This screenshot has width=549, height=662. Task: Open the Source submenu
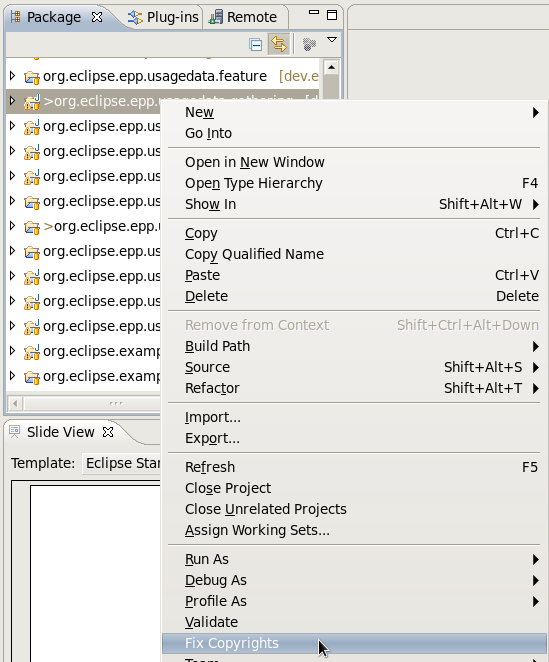click(354, 367)
